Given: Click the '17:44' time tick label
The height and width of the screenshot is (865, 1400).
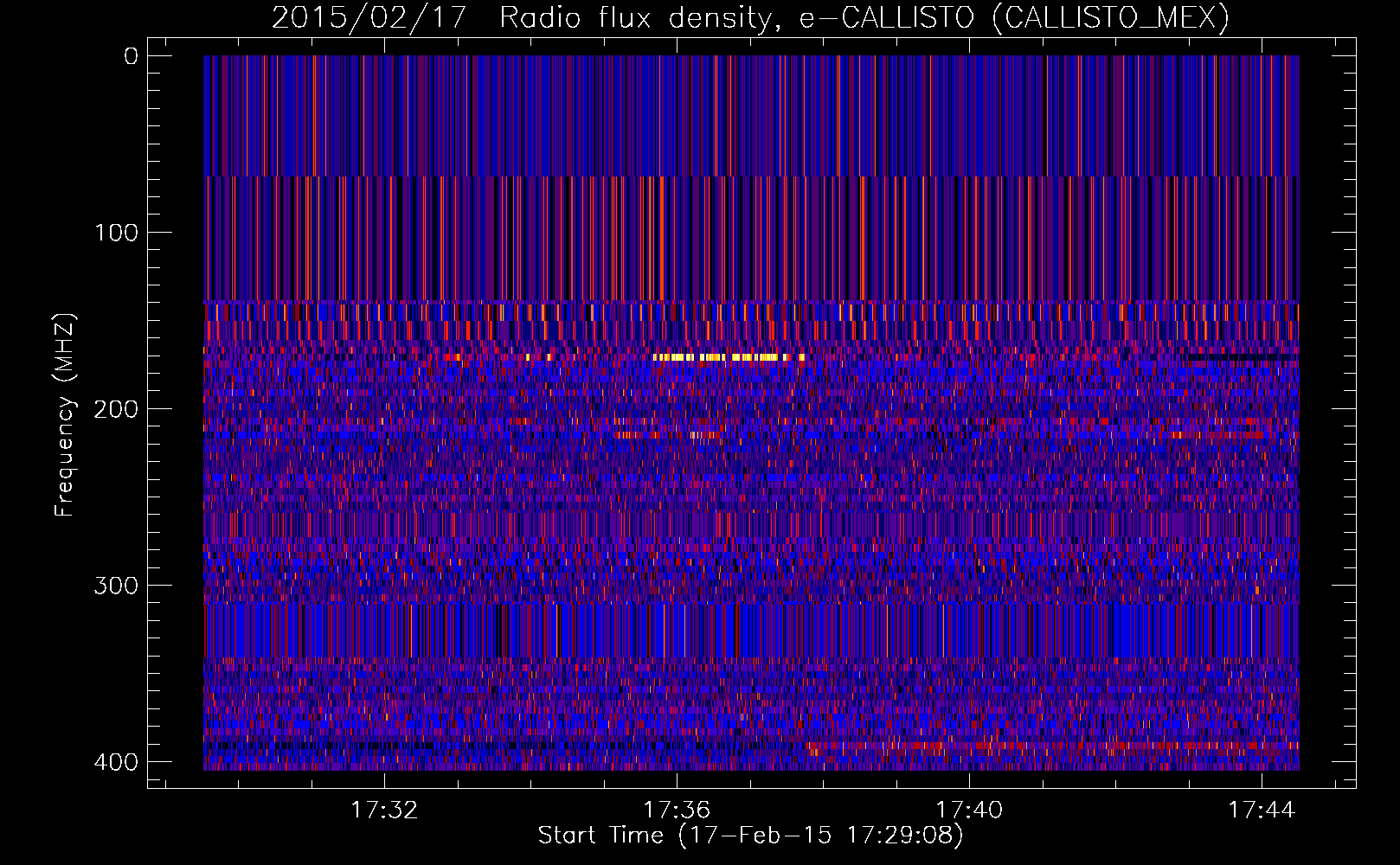Looking at the screenshot, I should point(1262,810).
